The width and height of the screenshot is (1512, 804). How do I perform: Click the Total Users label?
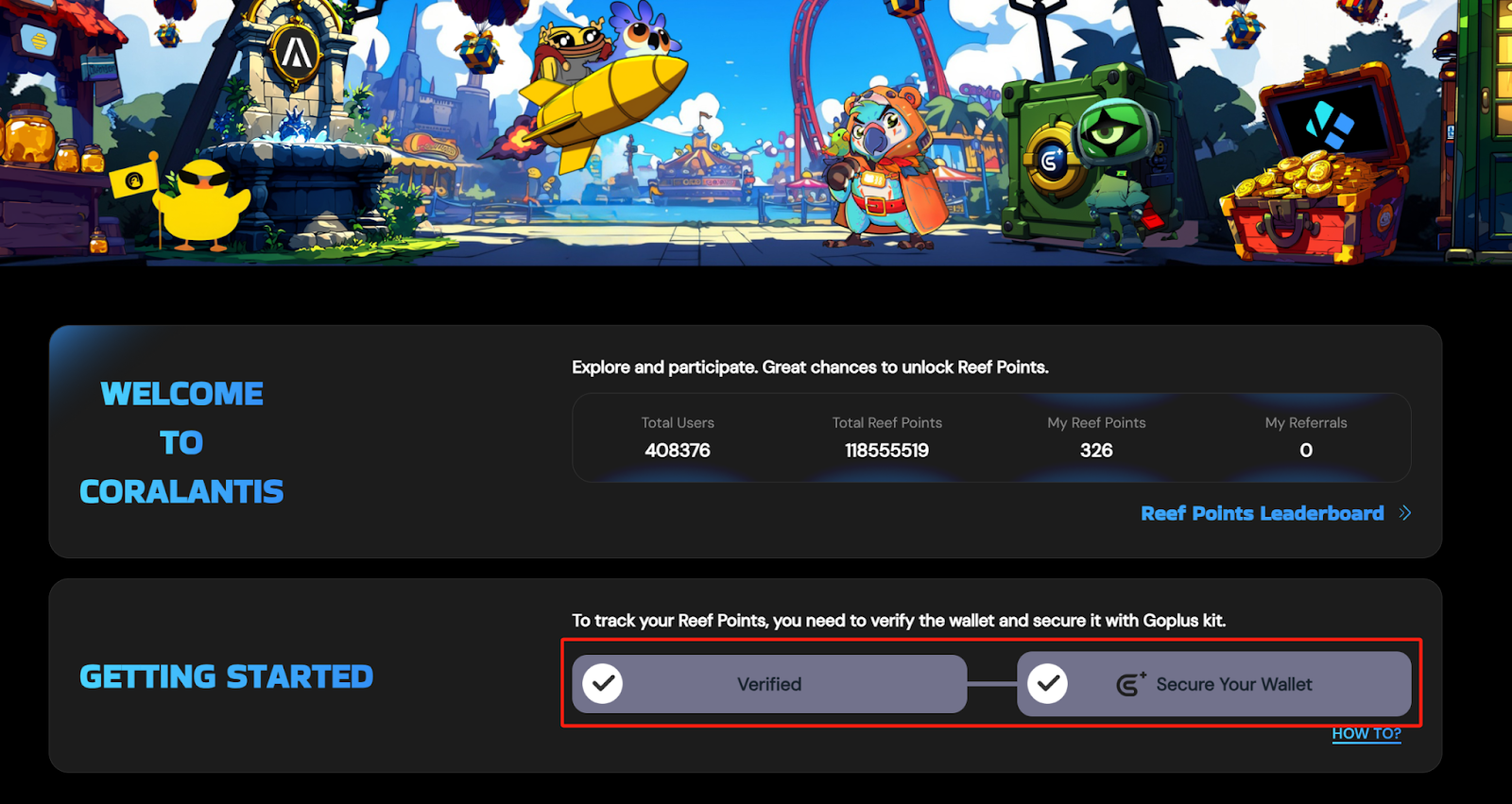click(x=678, y=422)
